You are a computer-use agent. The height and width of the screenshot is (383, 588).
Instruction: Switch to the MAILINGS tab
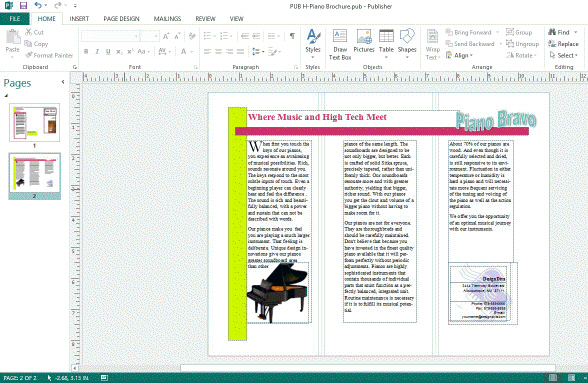coord(167,18)
